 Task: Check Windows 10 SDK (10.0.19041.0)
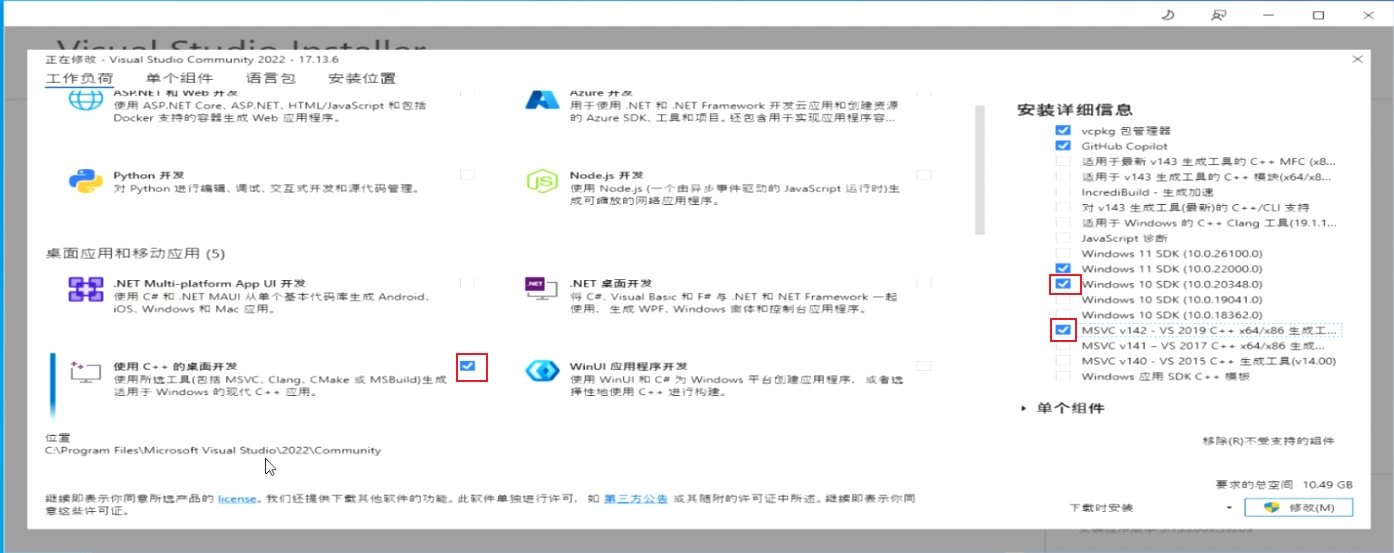(x=1062, y=299)
